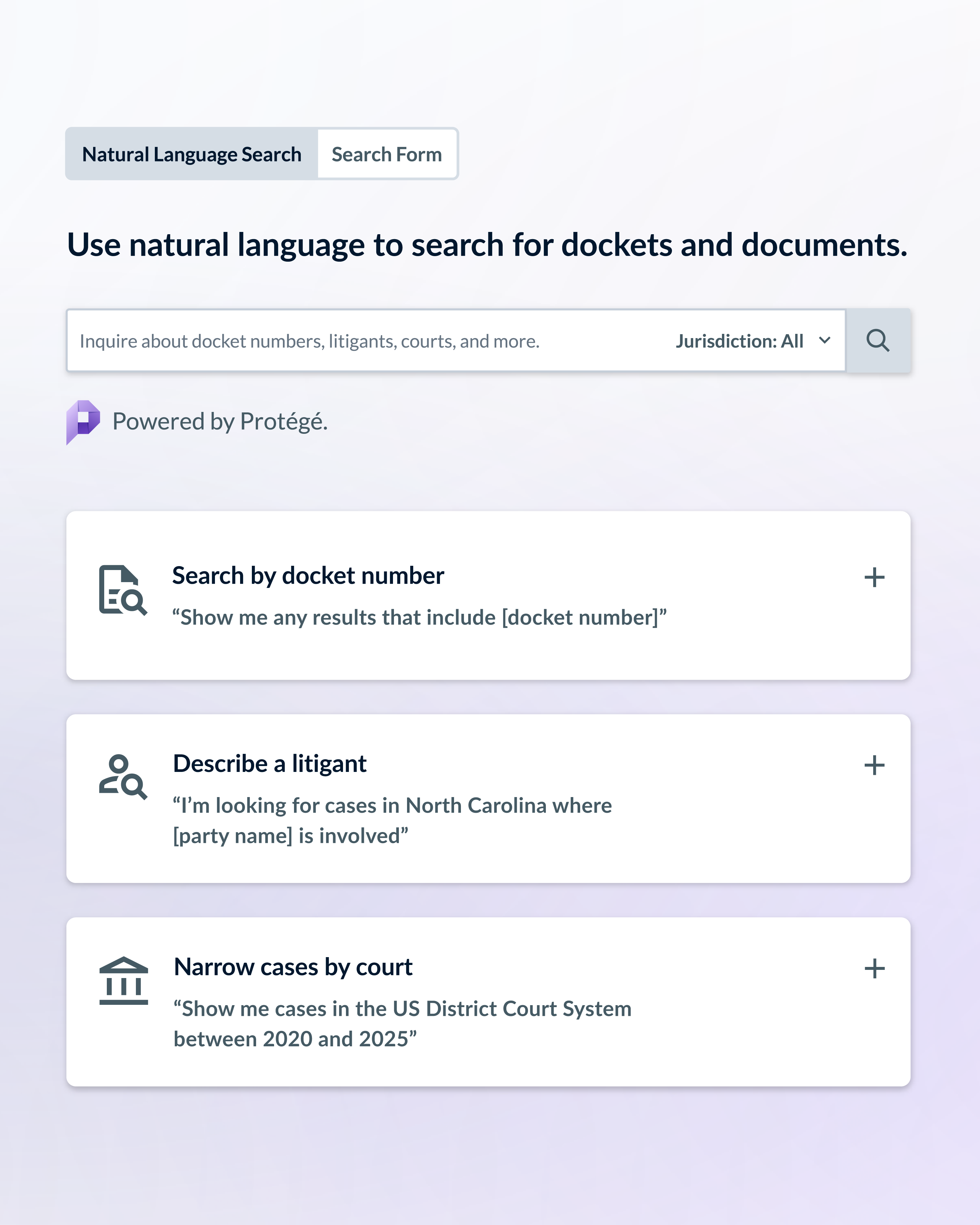Image resolution: width=980 pixels, height=1225 pixels.
Task: Select the US District Court example prompt
Action: [x=402, y=1023]
